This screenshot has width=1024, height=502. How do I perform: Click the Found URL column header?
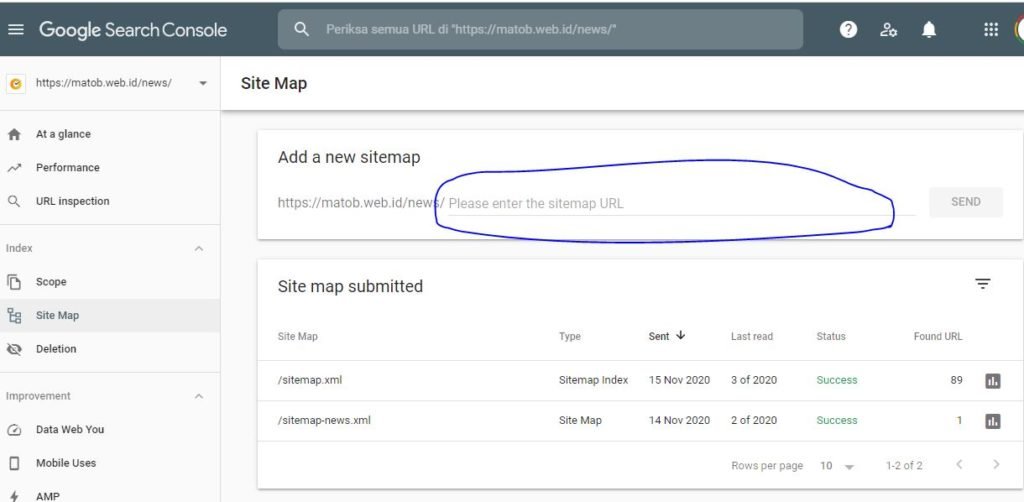(x=938, y=336)
